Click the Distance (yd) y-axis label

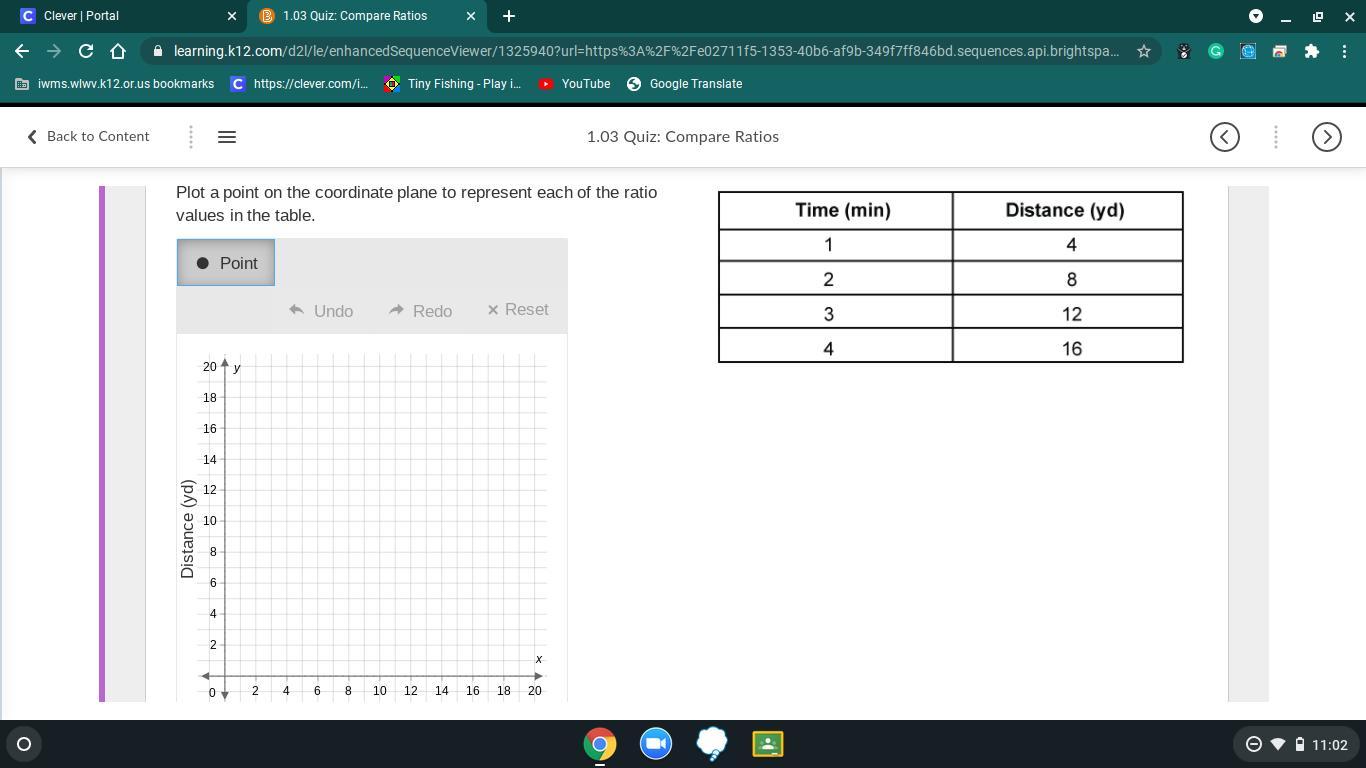[187, 529]
